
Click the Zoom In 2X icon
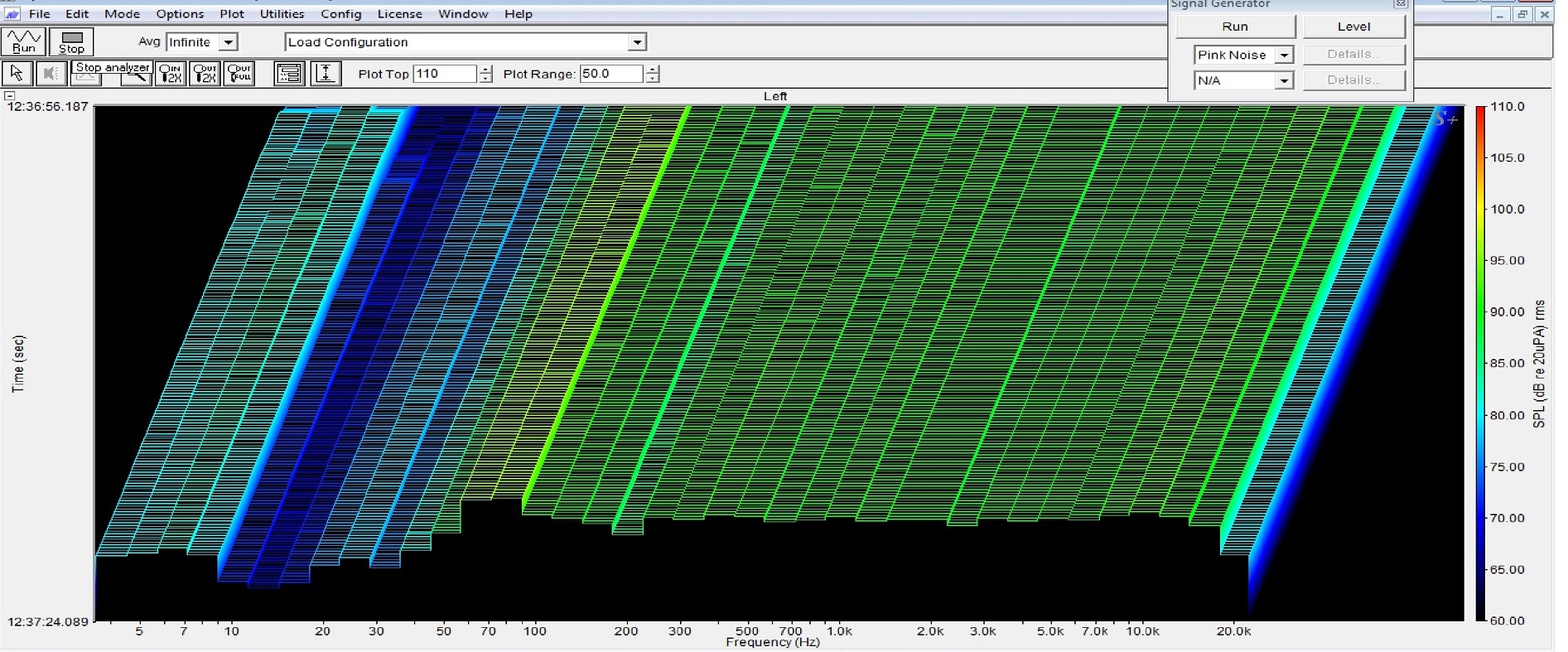coord(170,74)
